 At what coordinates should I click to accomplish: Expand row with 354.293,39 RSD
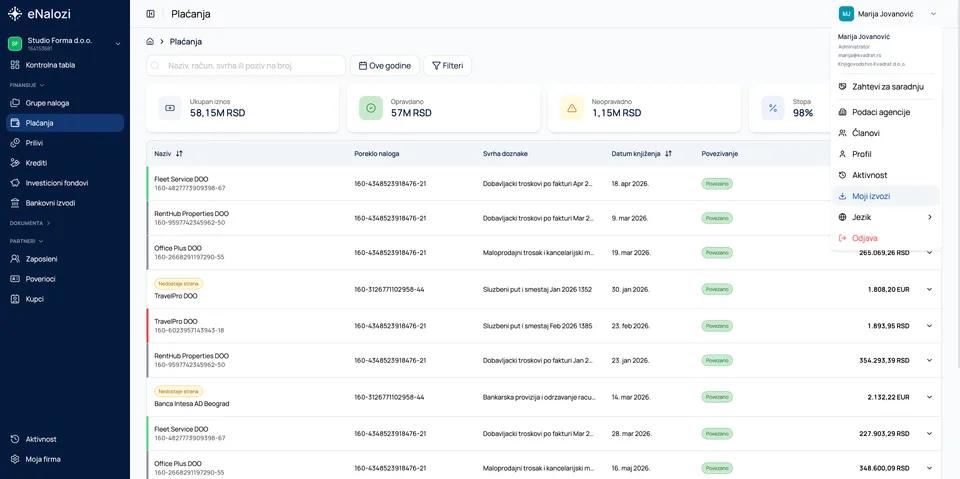click(929, 360)
